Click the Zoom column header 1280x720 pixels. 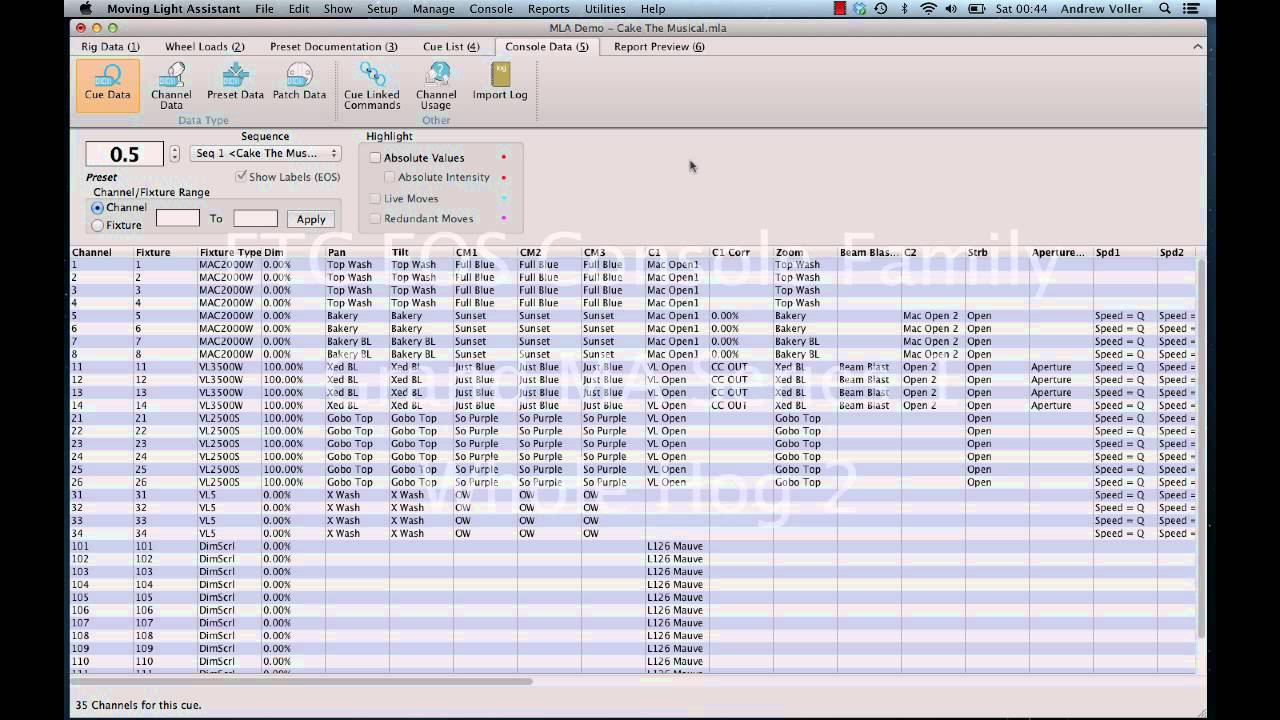[805, 253]
